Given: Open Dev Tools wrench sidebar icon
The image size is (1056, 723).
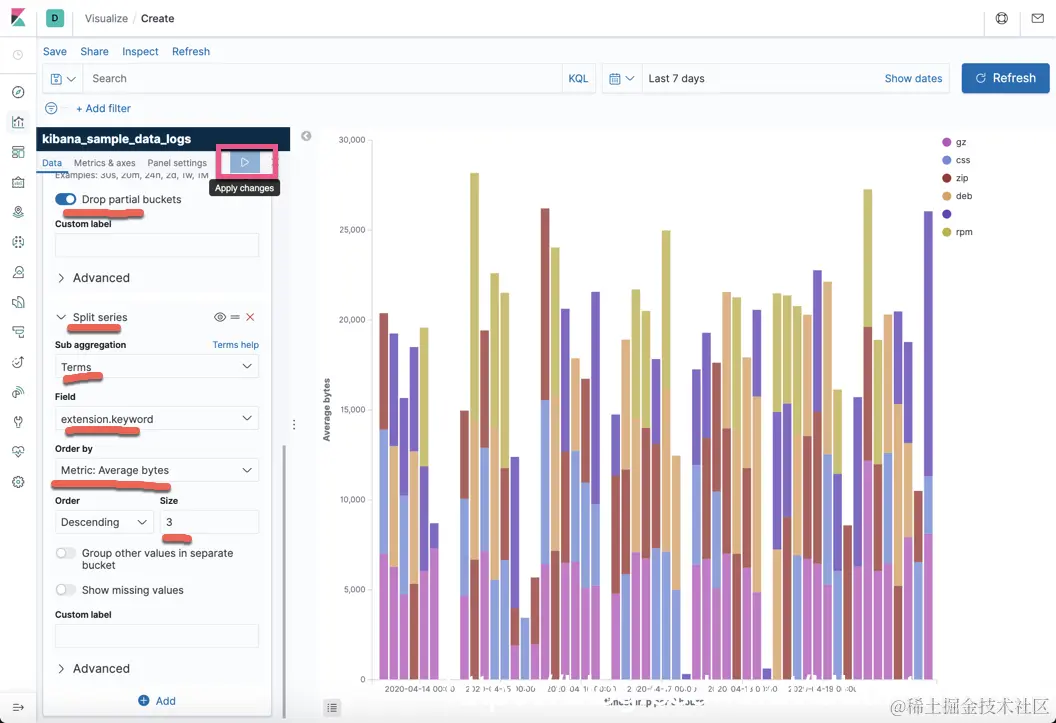Looking at the screenshot, I should pyautogui.click(x=18, y=422).
